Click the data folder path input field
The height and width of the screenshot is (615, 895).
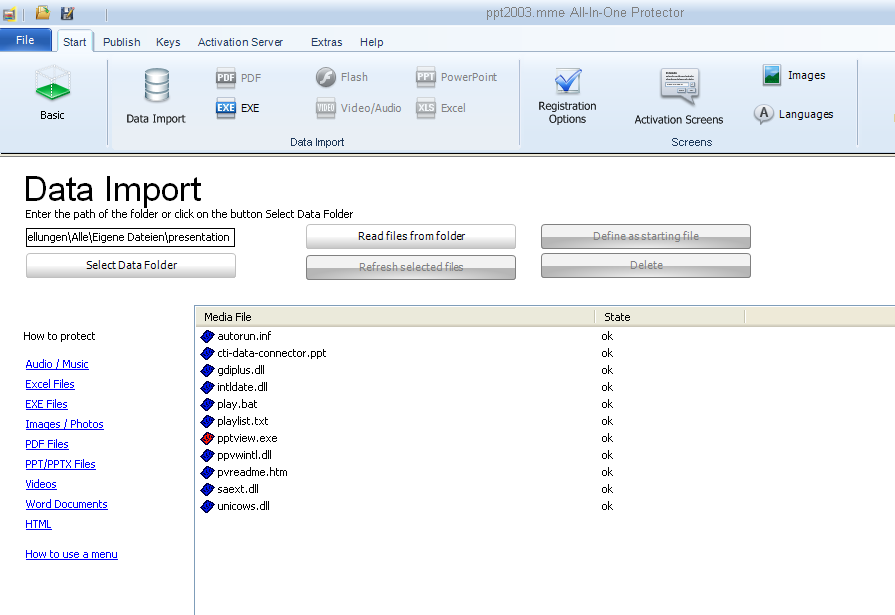coord(131,237)
